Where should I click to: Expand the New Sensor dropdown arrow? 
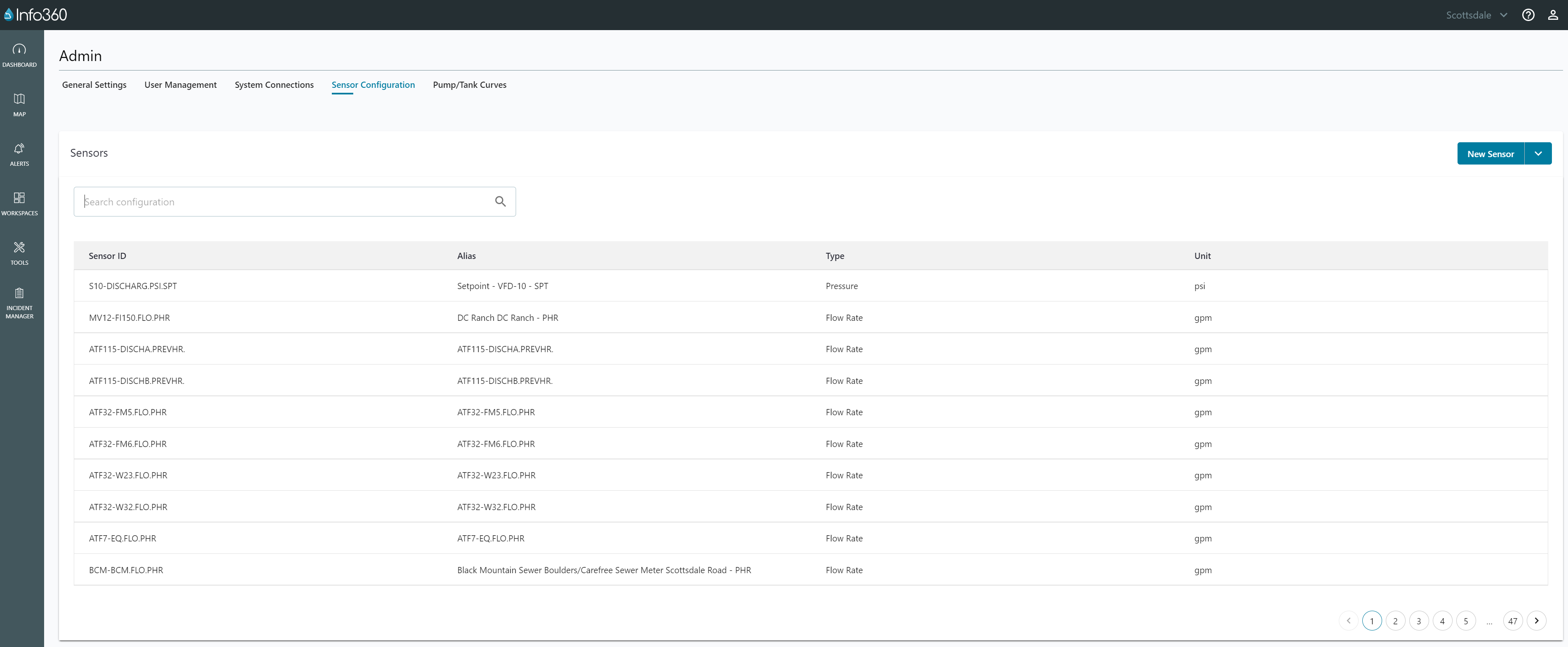point(1538,153)
